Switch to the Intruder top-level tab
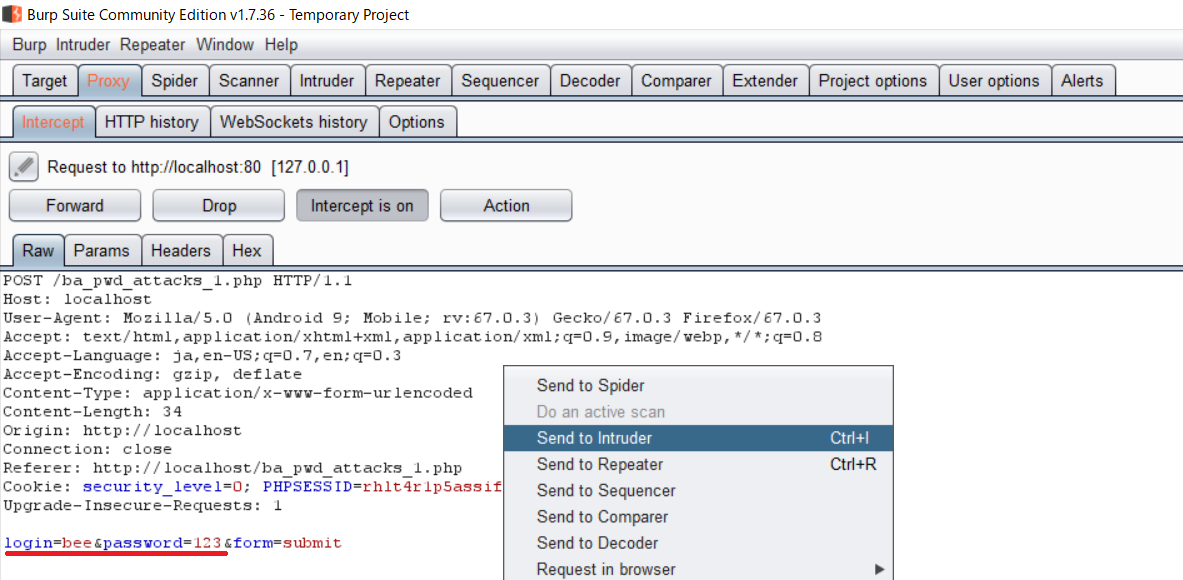Screen dimensions: 1183x580 coord(327,81)
